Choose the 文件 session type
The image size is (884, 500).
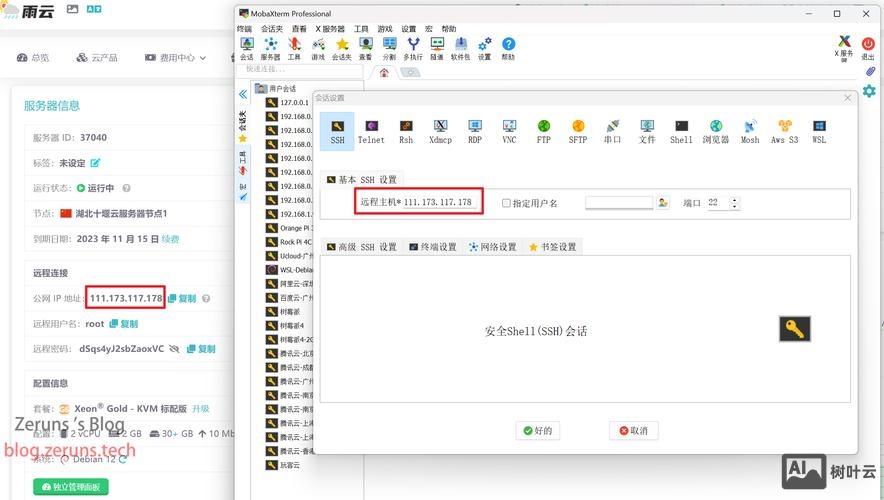tap(647, 131)
